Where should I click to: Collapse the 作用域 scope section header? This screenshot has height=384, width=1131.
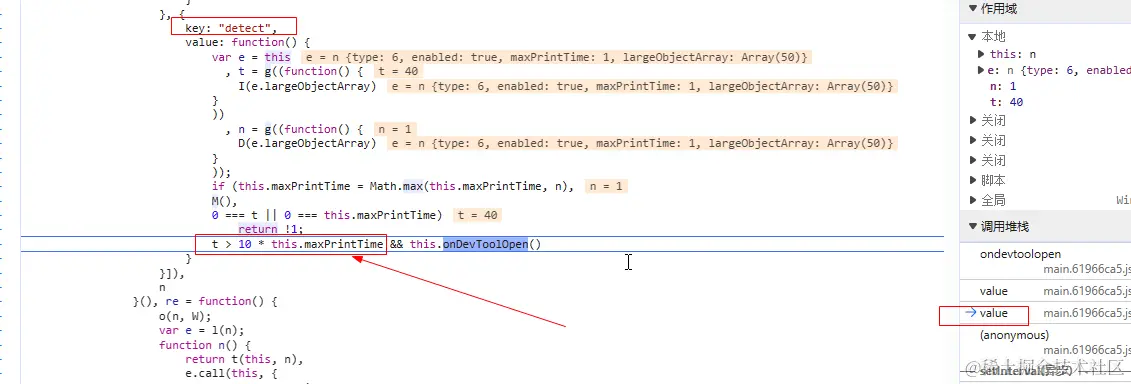[x=1044, y=9]
